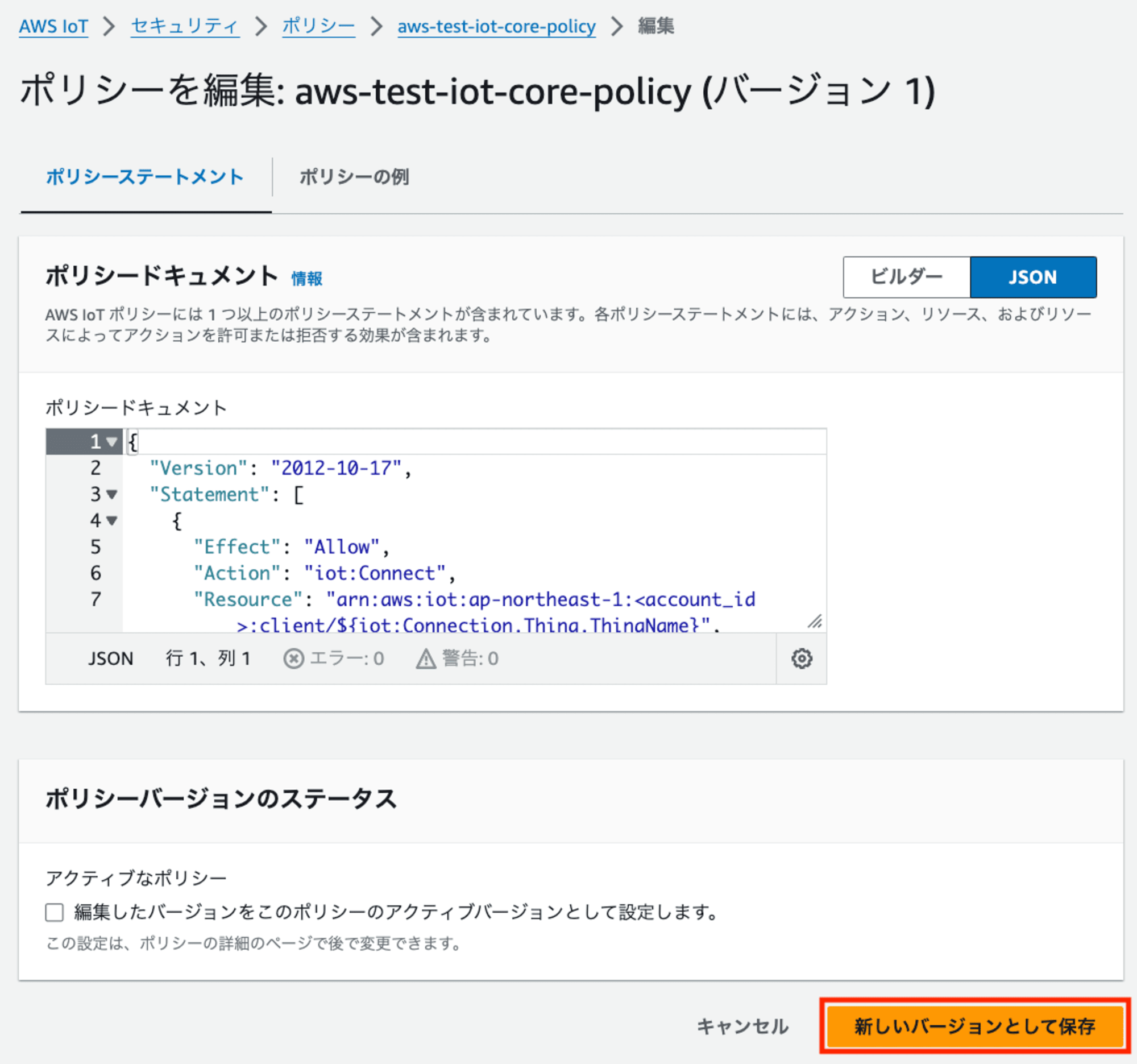Collapse the Statement fold arrow on line 3
1137x1064 pixels.
tap(112, 494)
